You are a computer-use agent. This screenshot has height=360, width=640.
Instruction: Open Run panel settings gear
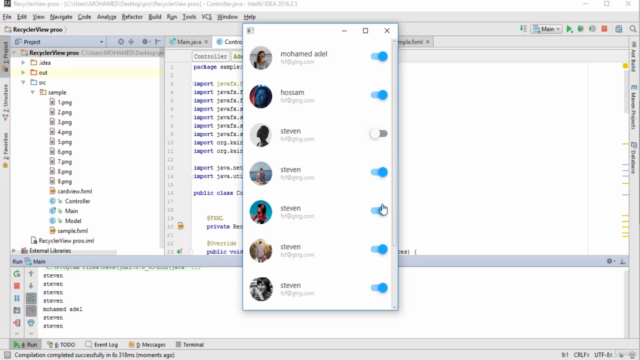click(x=610, y=261)
